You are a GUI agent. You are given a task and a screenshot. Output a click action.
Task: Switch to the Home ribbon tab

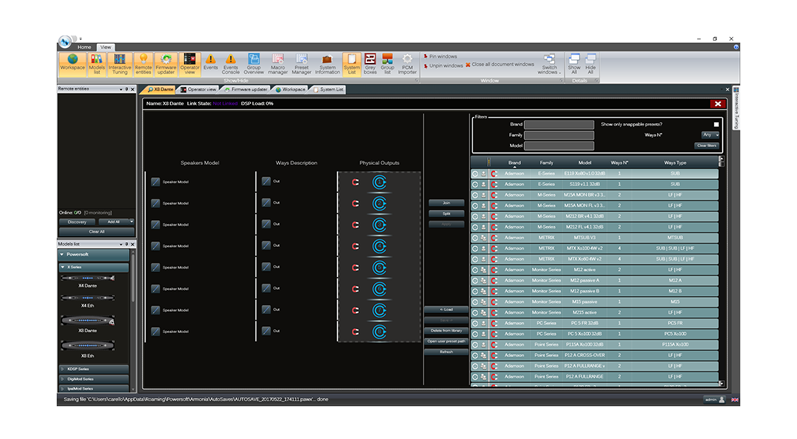84,47
